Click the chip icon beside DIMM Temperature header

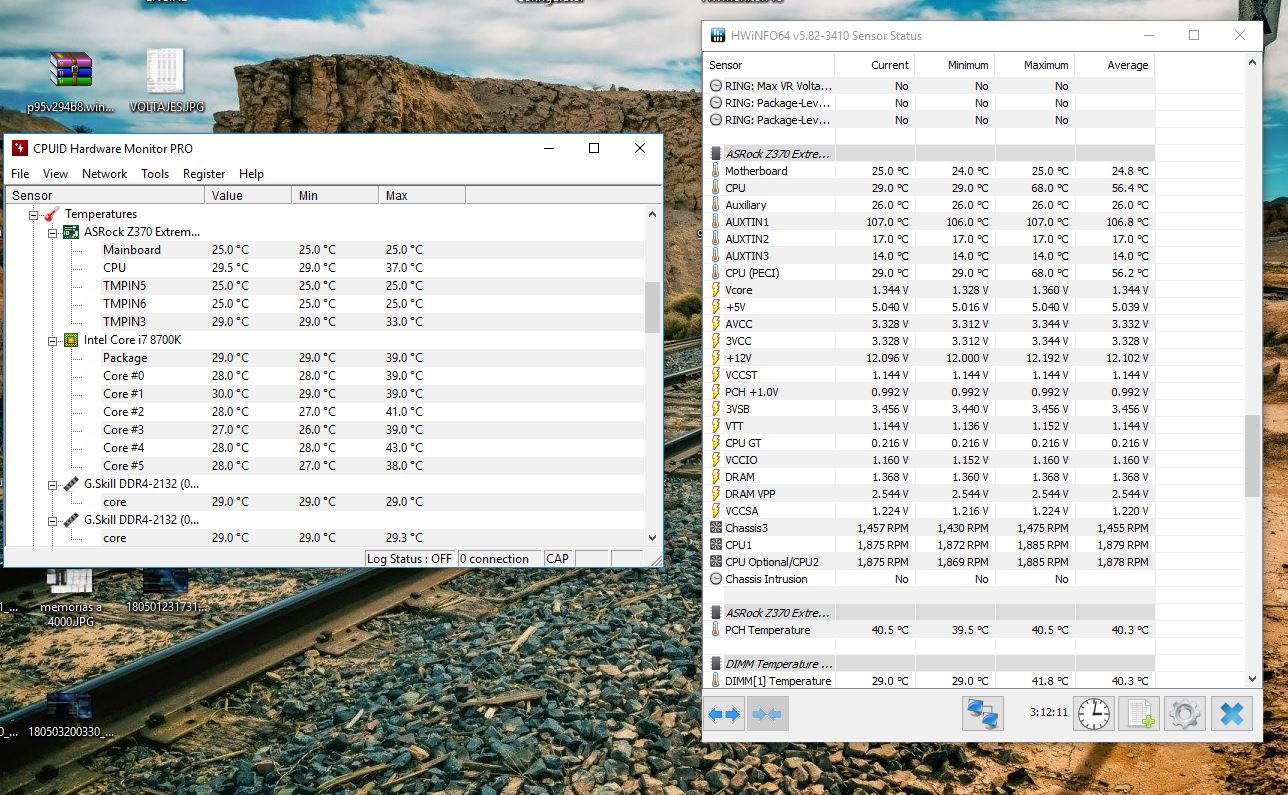coord(715,664)
